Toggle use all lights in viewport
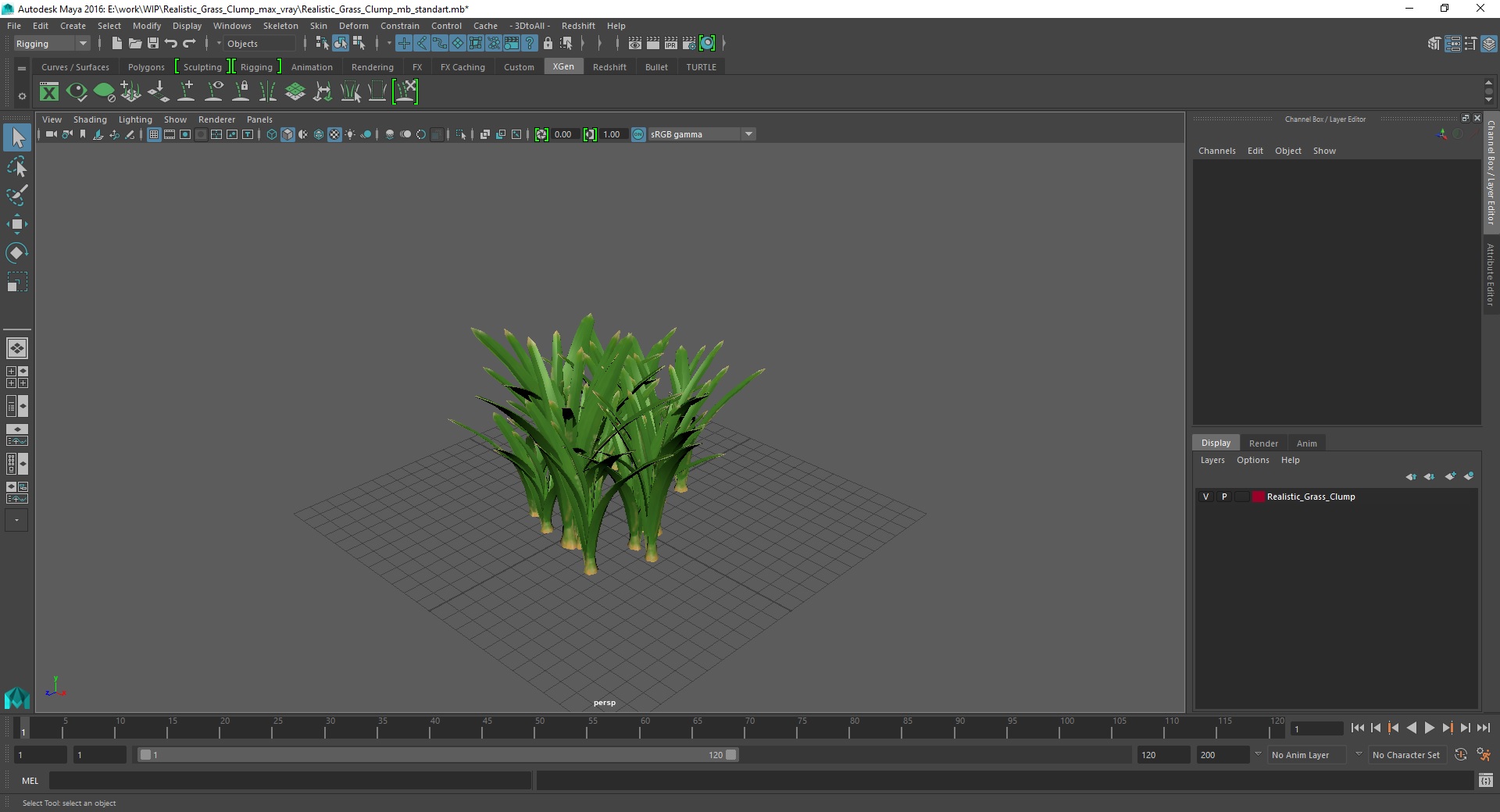This screenshot has width=1500, height=812. pos(350,134)
